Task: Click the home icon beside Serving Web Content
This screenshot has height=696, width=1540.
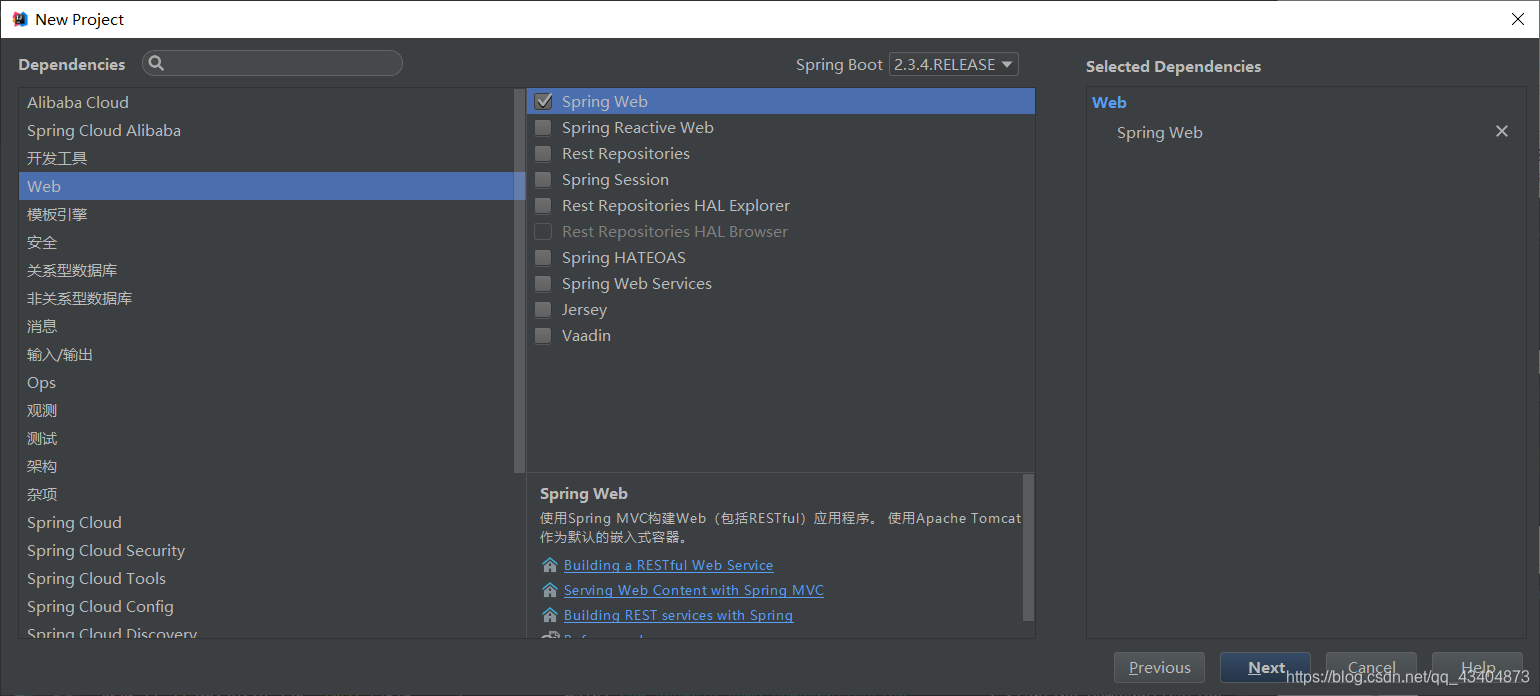Action: tap(549, 590)
